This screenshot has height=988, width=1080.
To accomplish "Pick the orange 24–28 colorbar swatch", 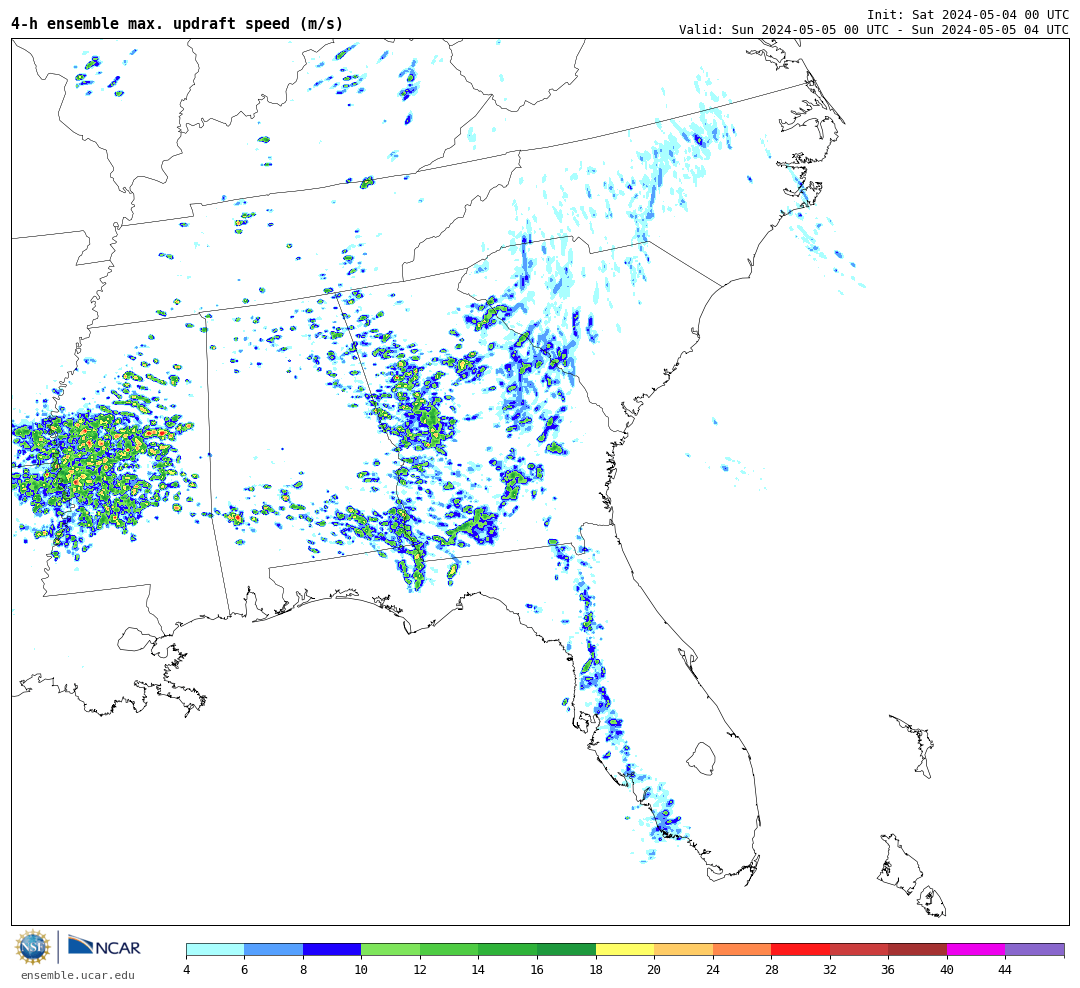I will point(742,950).
